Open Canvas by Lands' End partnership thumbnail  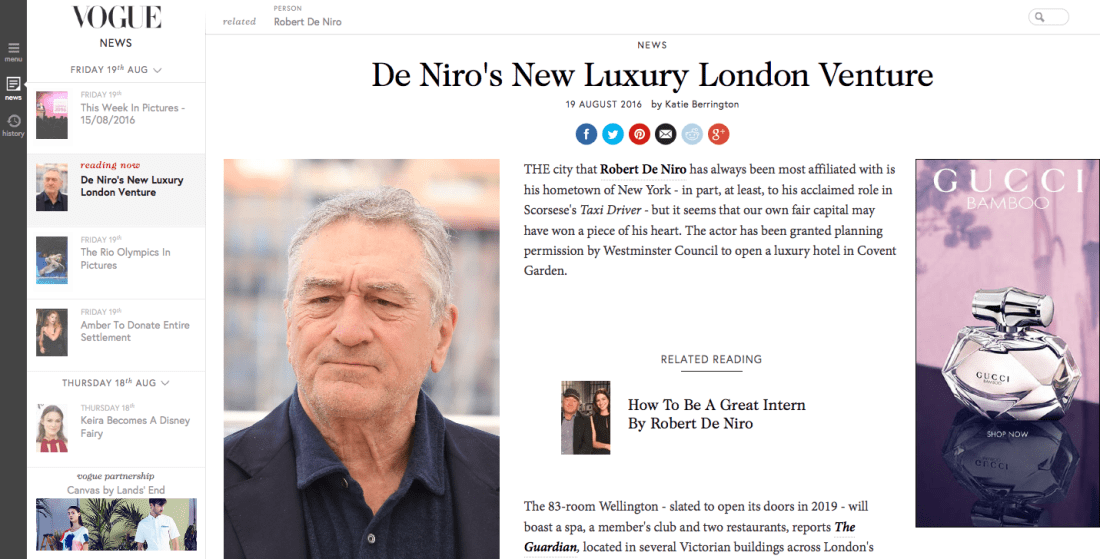click(x=116, y=524)
